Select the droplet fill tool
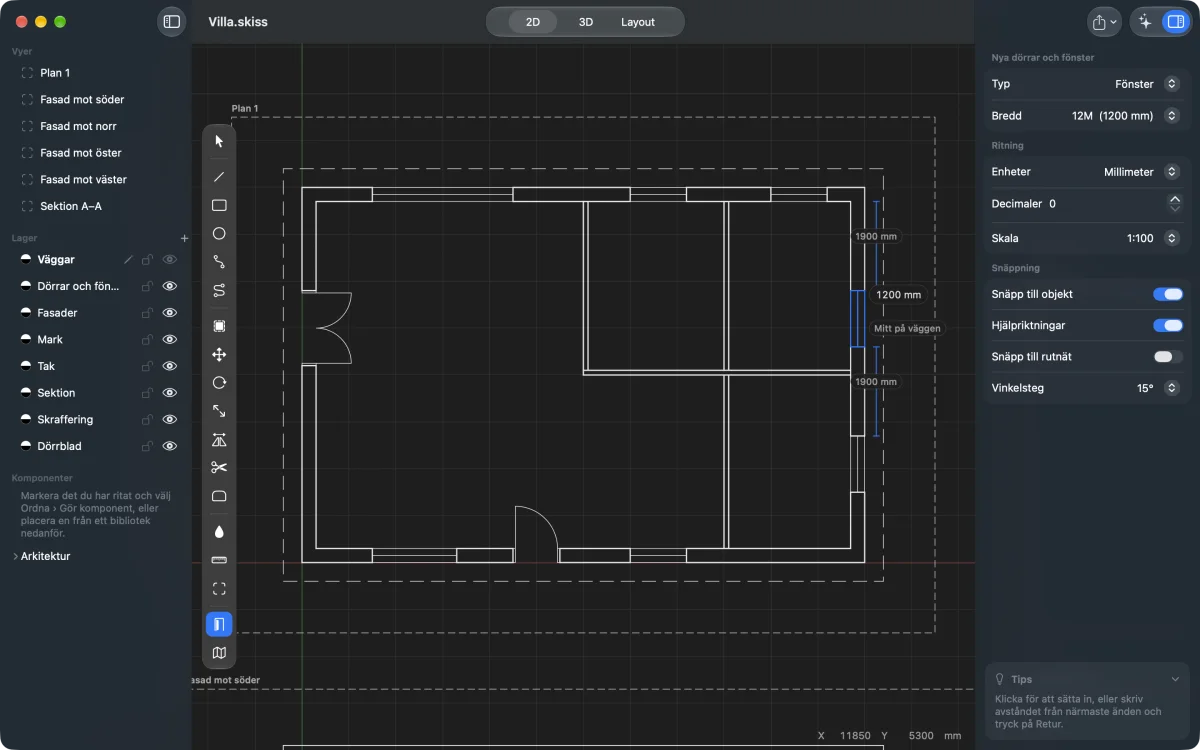The width and height of the screenshot is (1200, 750). click(219, 531)
